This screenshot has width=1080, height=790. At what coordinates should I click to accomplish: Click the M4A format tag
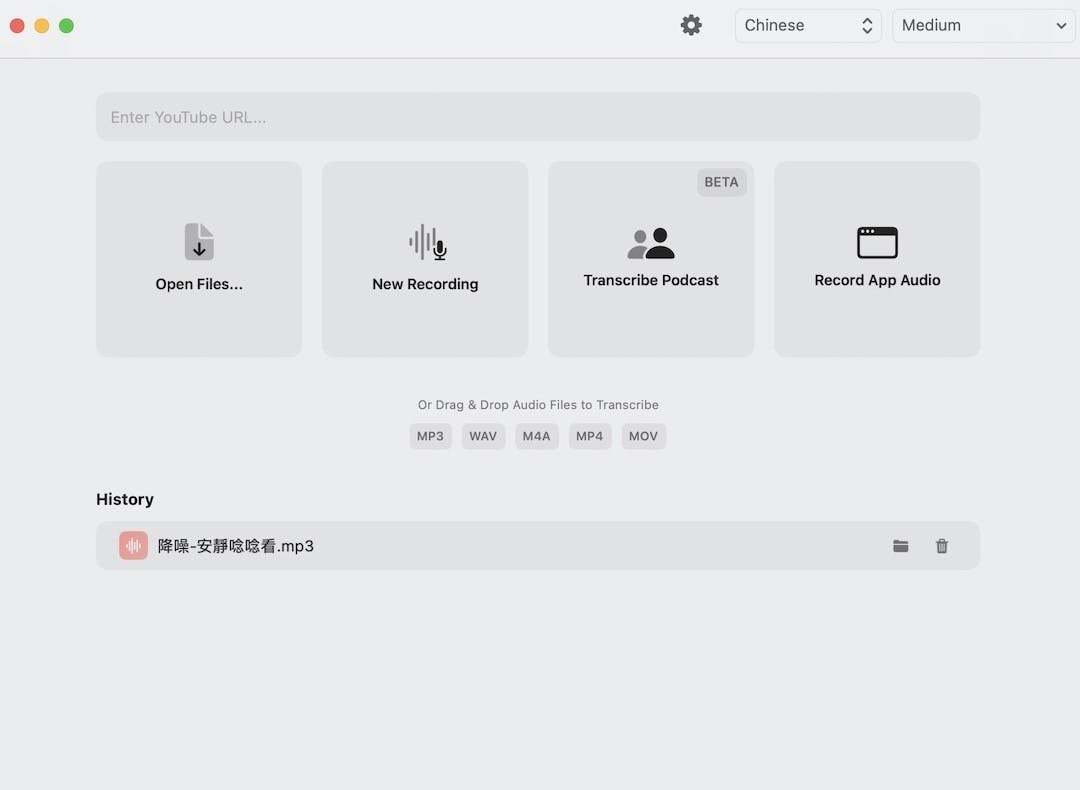click(x=537, y=436)
